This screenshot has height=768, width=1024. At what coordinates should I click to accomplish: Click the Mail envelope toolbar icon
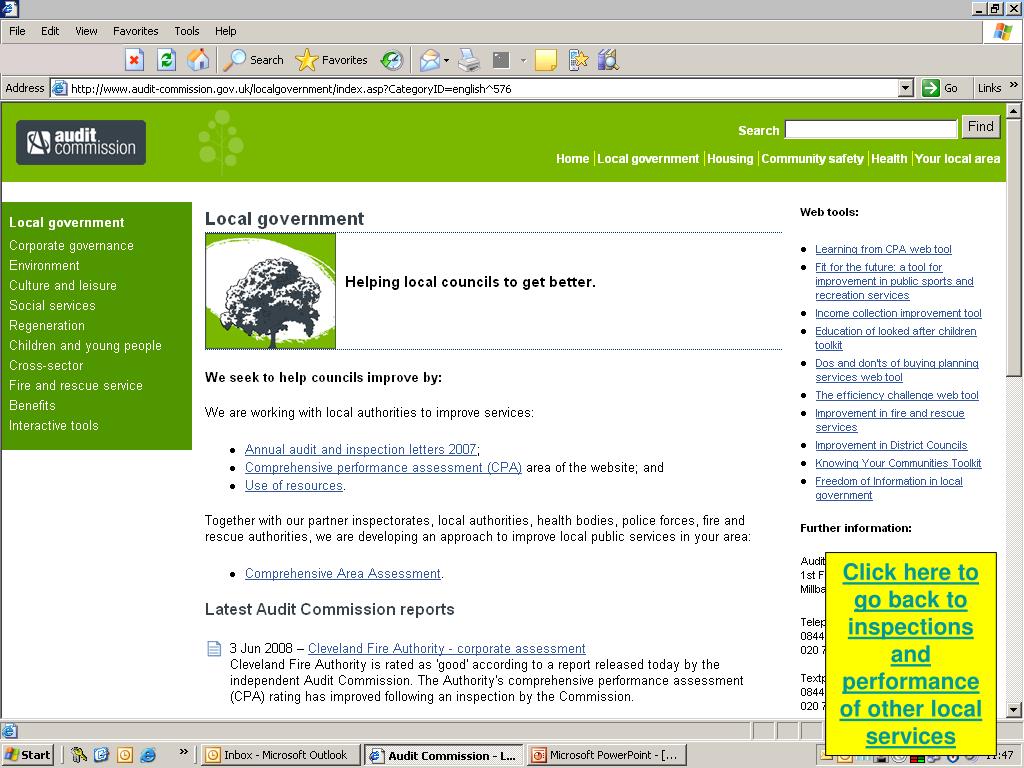coord(430,60)
